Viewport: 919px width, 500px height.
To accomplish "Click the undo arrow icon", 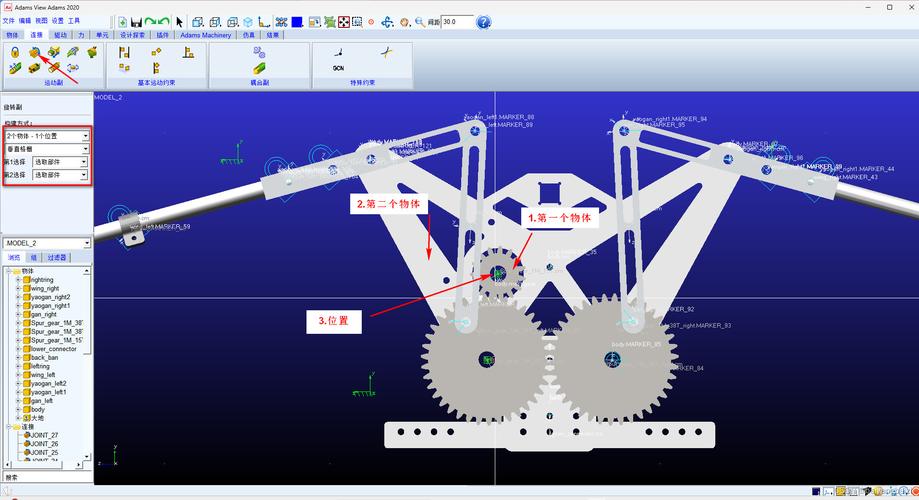I will [150, 21].
